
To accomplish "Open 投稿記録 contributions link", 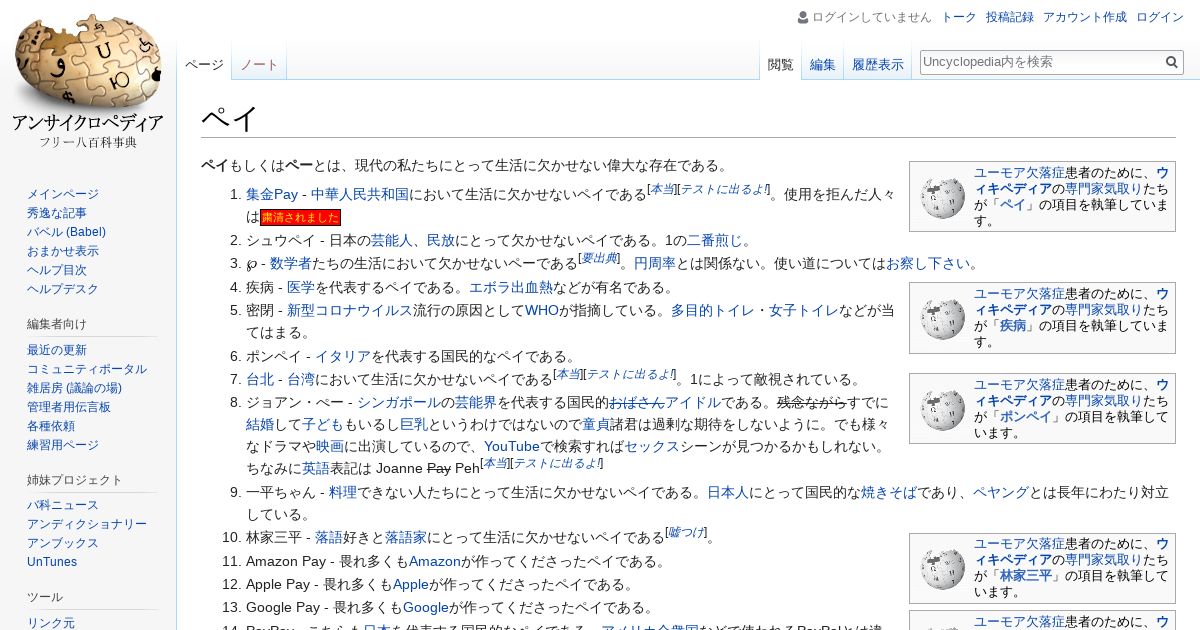I will (x=1010, y=17).
